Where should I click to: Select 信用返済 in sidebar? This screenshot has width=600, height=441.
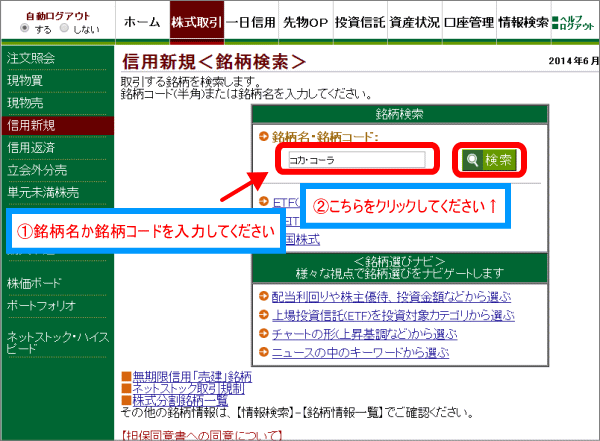tap(31, 147)
